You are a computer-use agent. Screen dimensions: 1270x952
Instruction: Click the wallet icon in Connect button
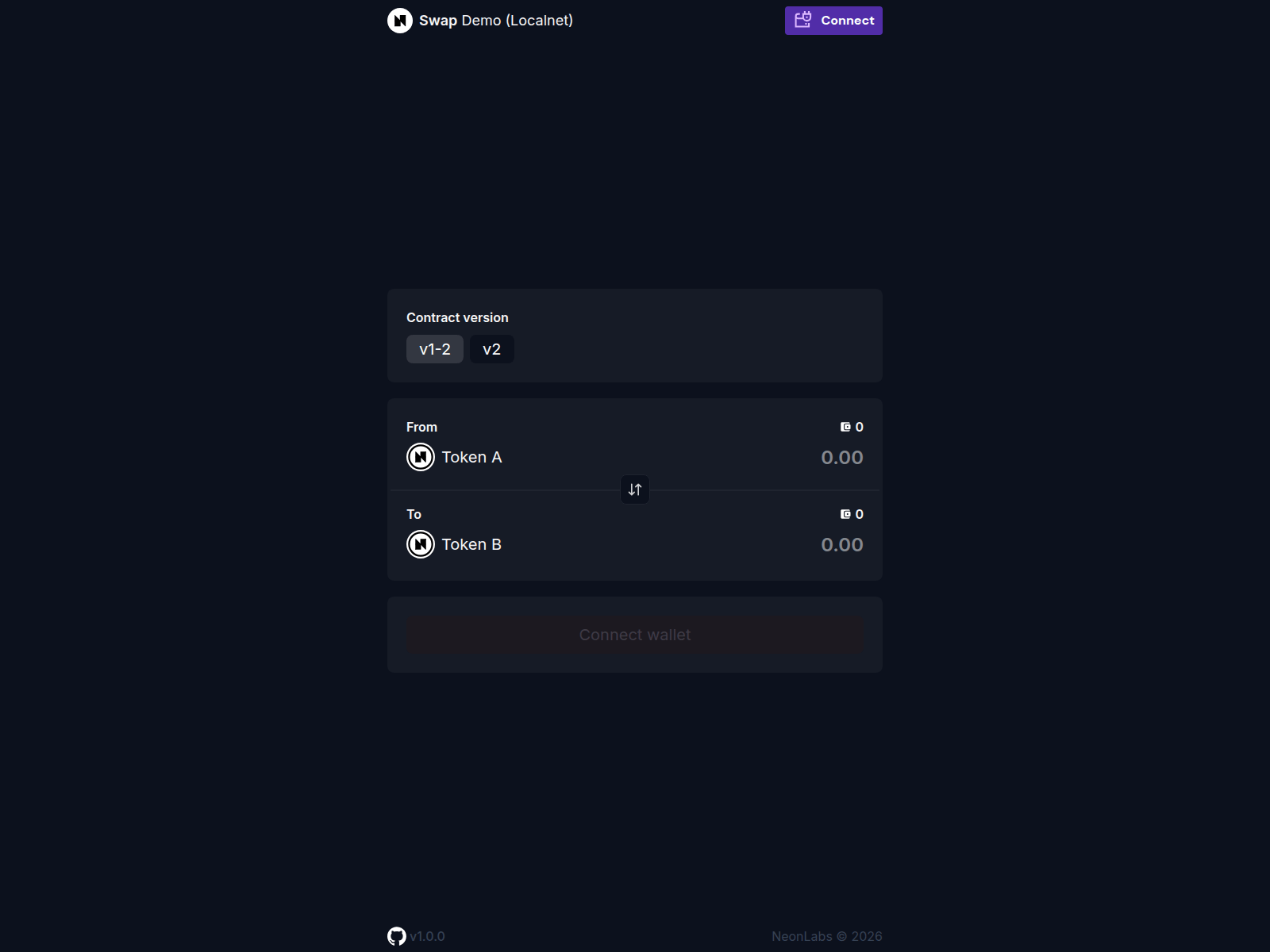coord(803,20)
